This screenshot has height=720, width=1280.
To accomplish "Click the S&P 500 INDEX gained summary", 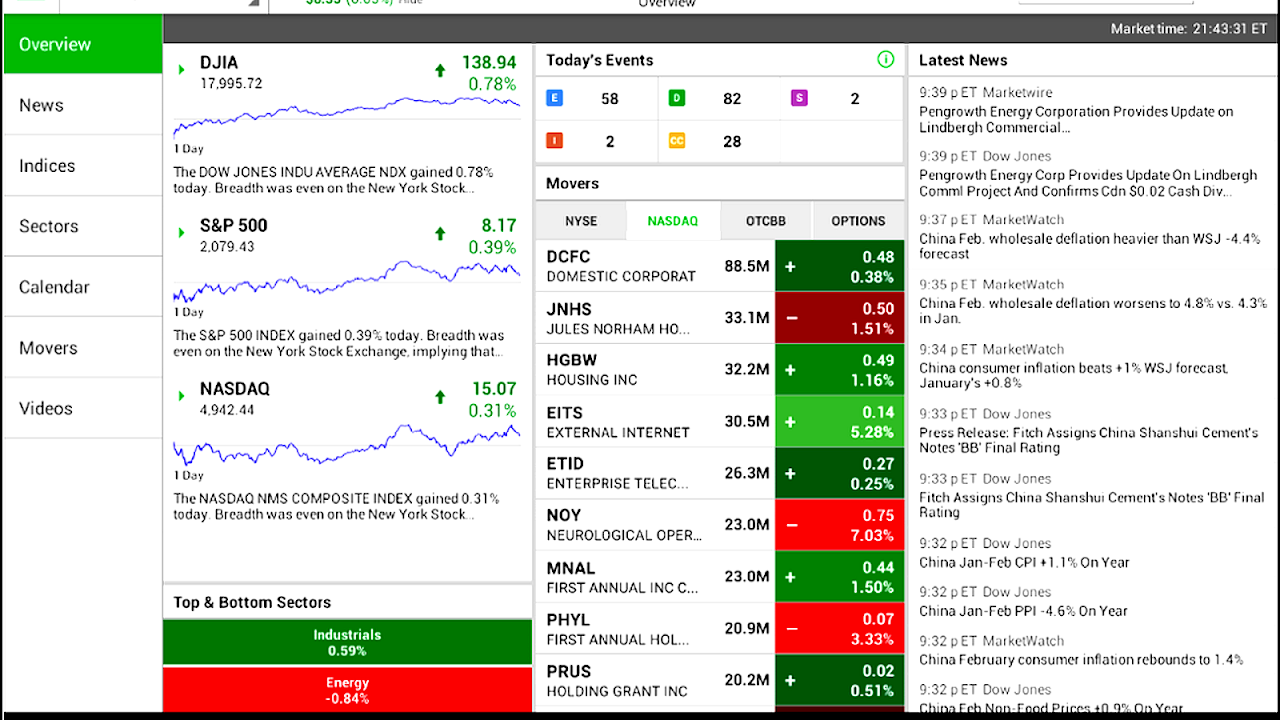I will coord(339,343).
